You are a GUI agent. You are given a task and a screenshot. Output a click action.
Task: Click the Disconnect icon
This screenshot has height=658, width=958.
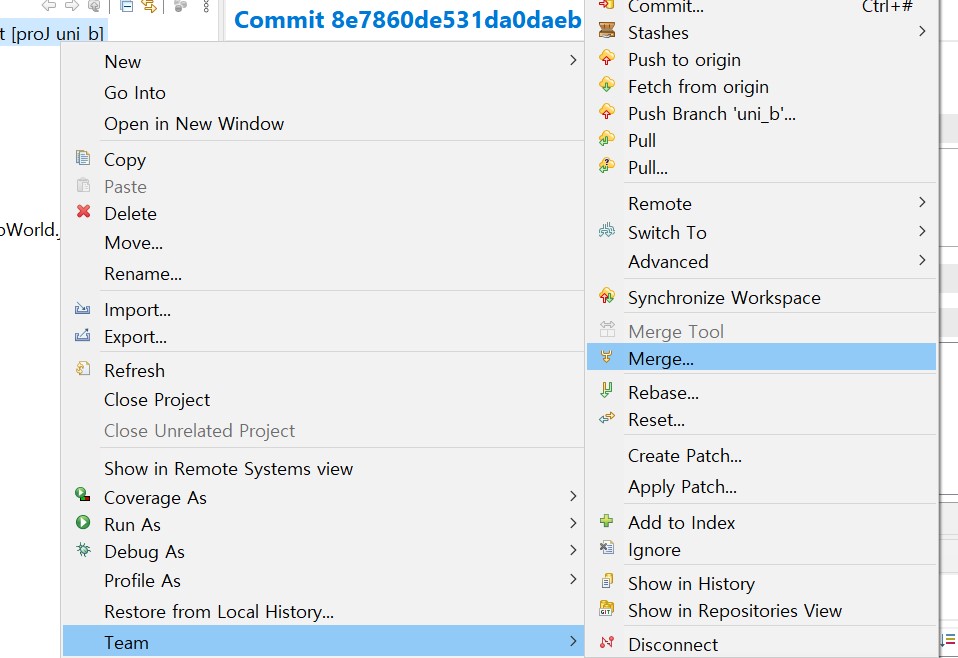point(607,642)
